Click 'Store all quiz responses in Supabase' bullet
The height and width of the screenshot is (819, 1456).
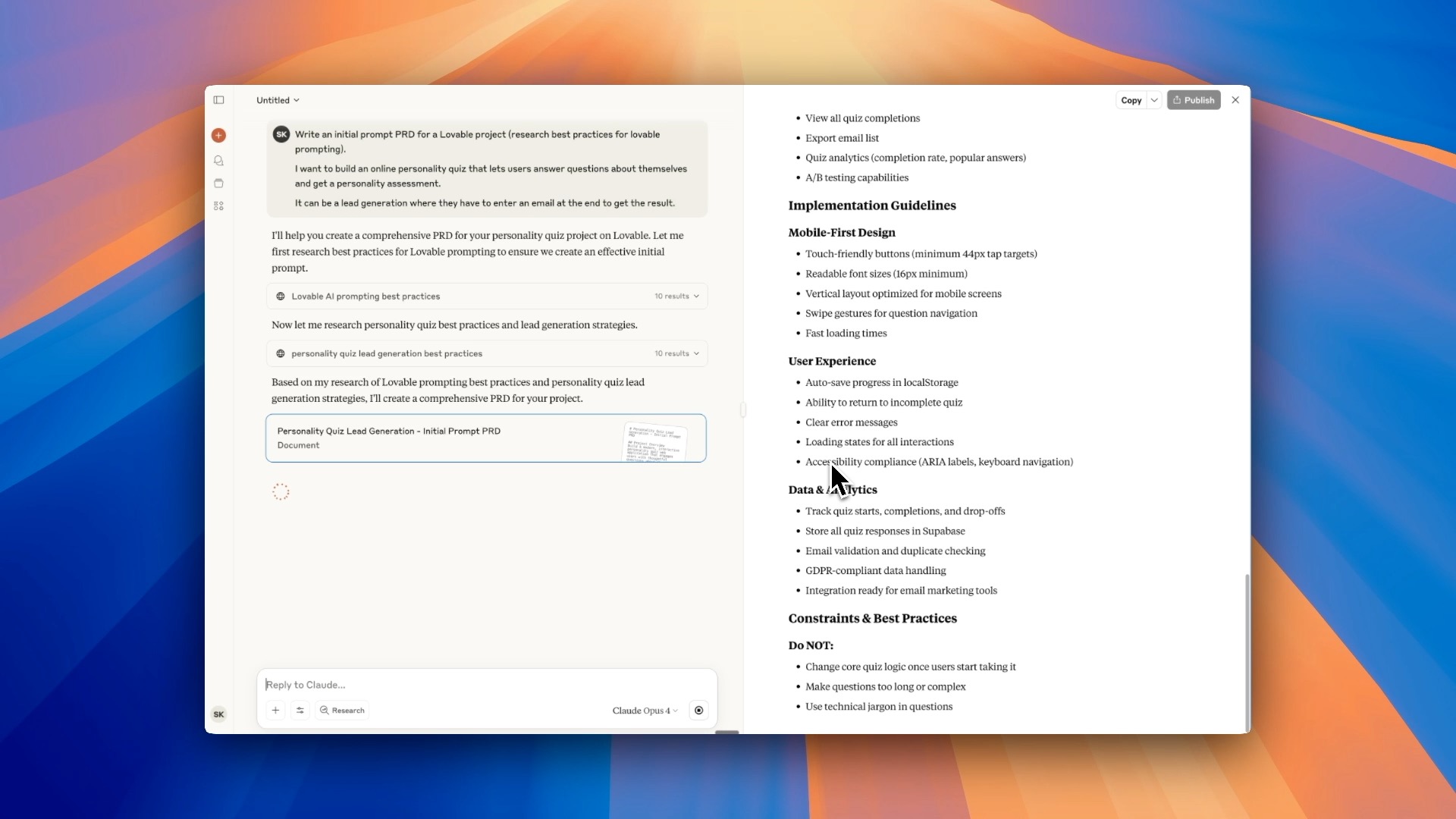click(x=885, y=531)
